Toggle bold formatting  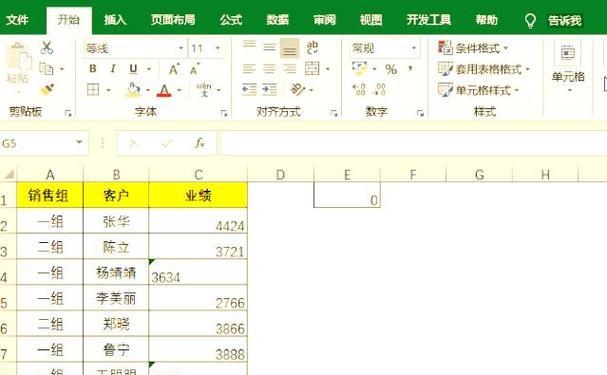click(x=93, y=69)
